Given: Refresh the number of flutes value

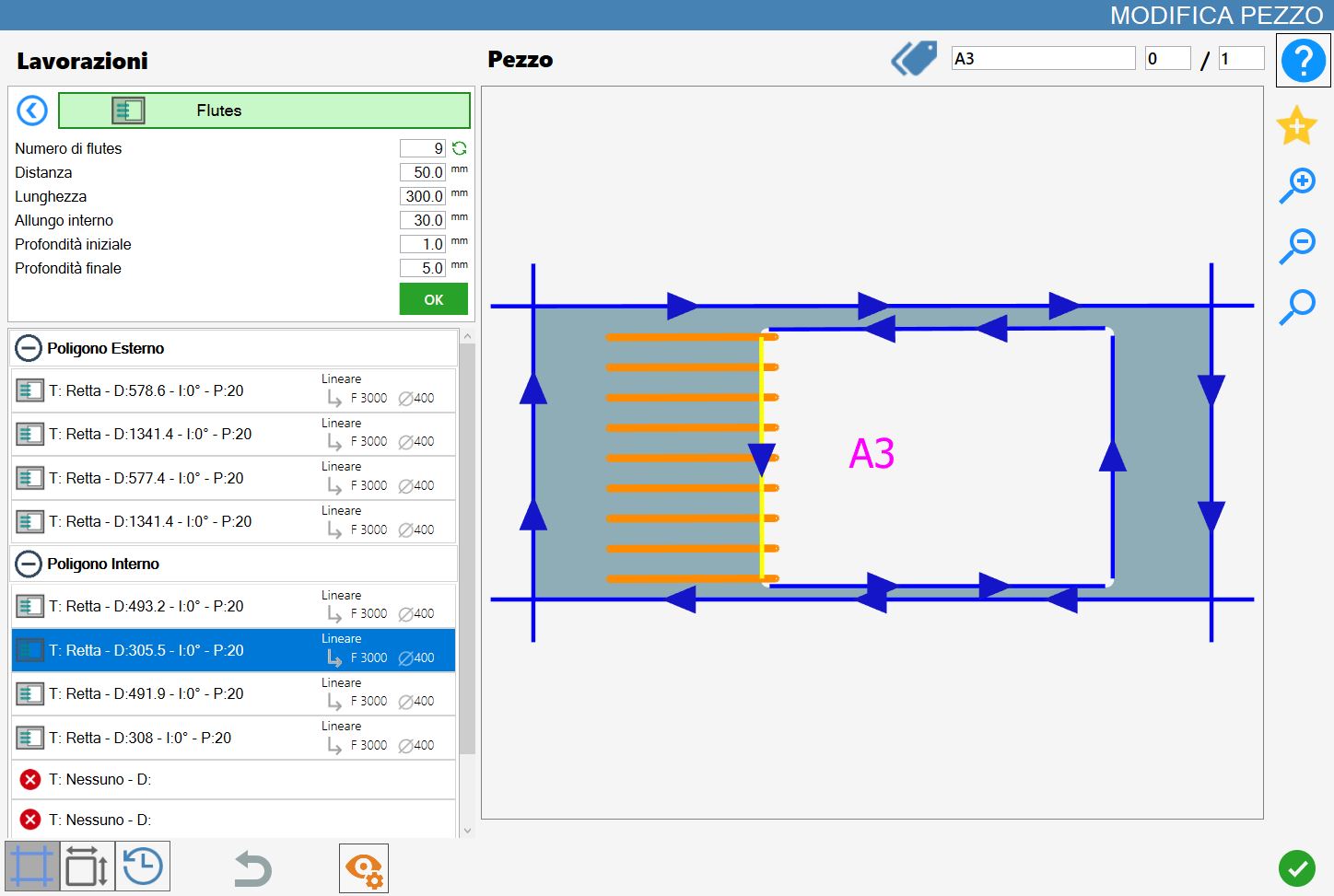Looking at the screenshot, I should 459,148.
